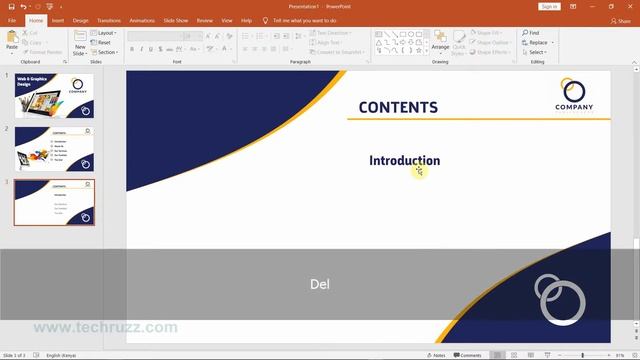Viewport: 640px width, 360px height.
Task: Click the CONTENTS title on the slide
Action: click(398, 107)
